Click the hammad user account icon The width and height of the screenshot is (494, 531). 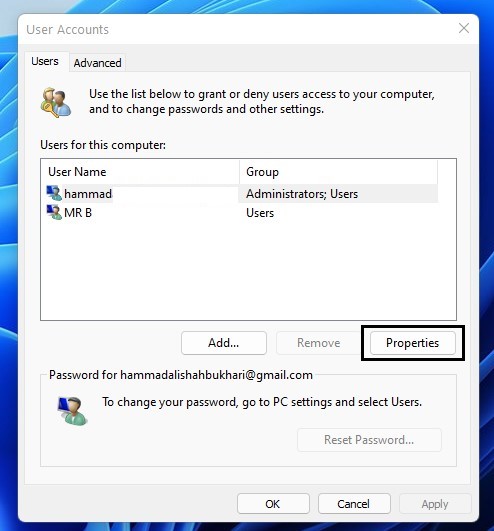(x=54, y=193)
